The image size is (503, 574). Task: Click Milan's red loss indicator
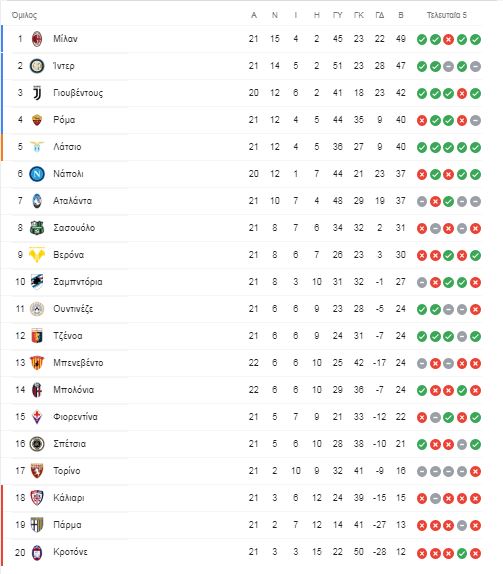[448, 40]
